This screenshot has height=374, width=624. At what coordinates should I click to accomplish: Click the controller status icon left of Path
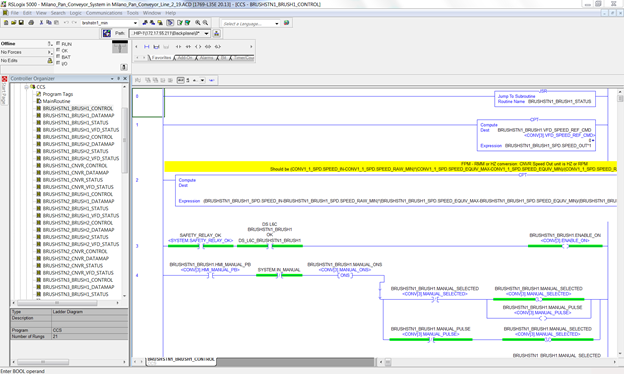tap(107, 33)
